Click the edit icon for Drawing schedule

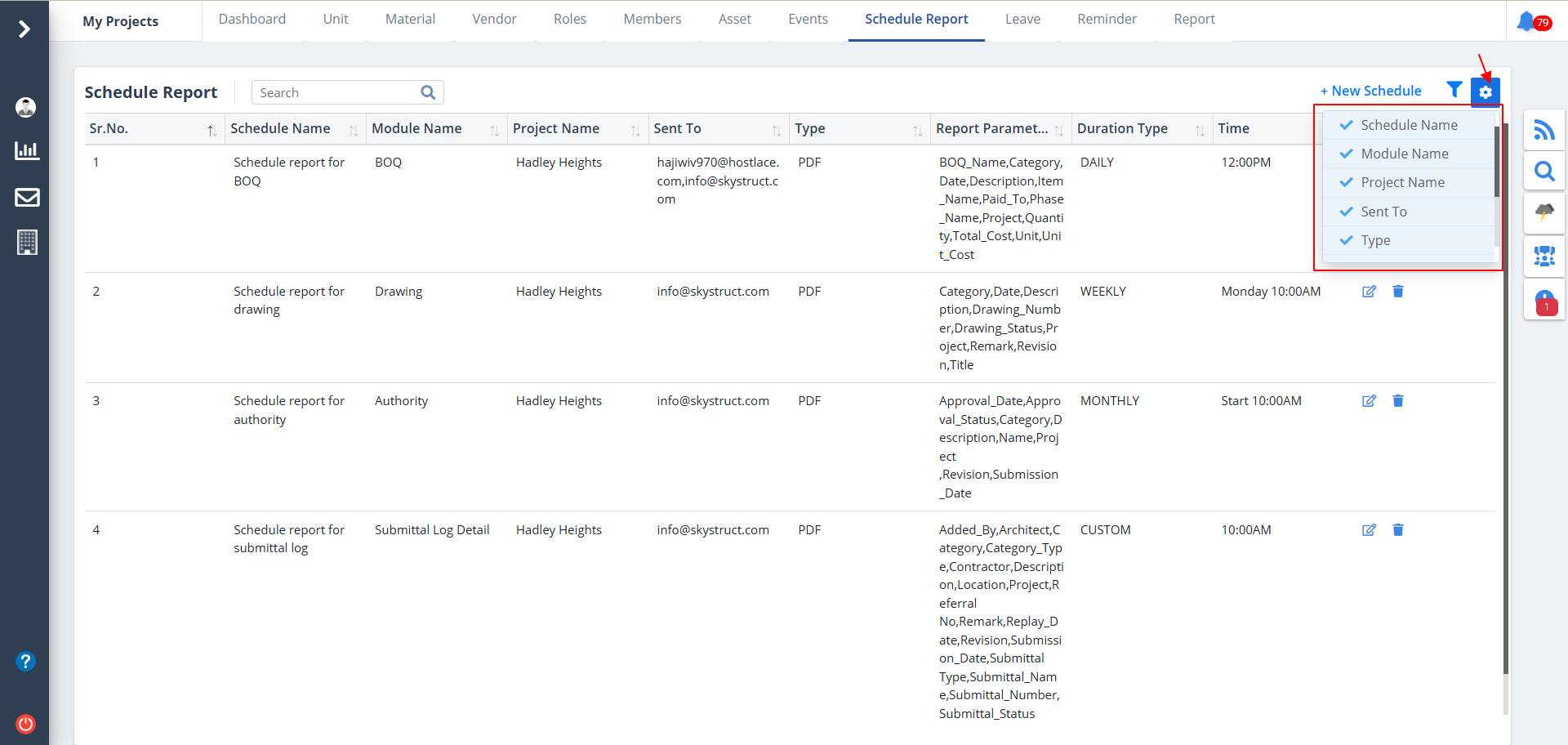coord(1369,292)
